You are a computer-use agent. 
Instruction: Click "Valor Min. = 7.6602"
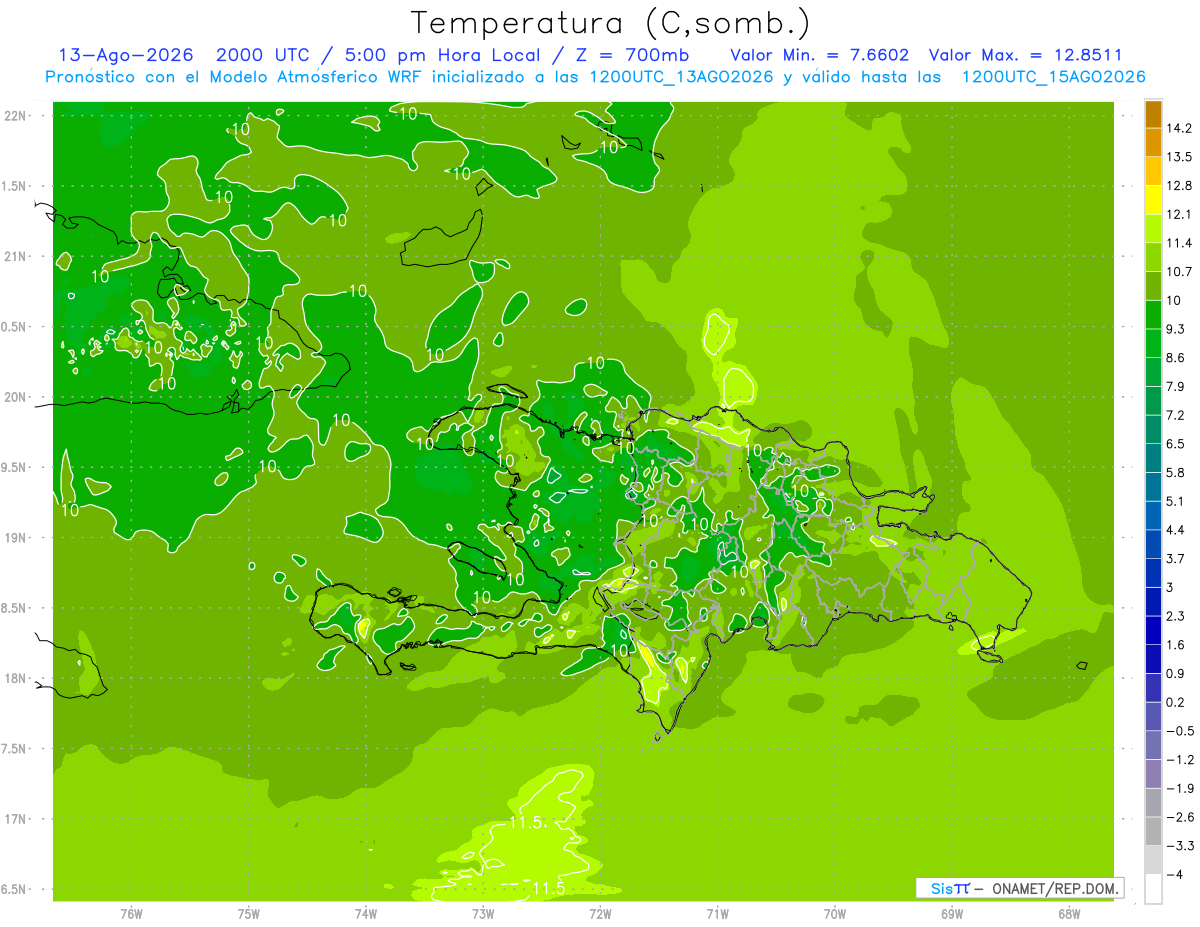click(x=820, y=55)
